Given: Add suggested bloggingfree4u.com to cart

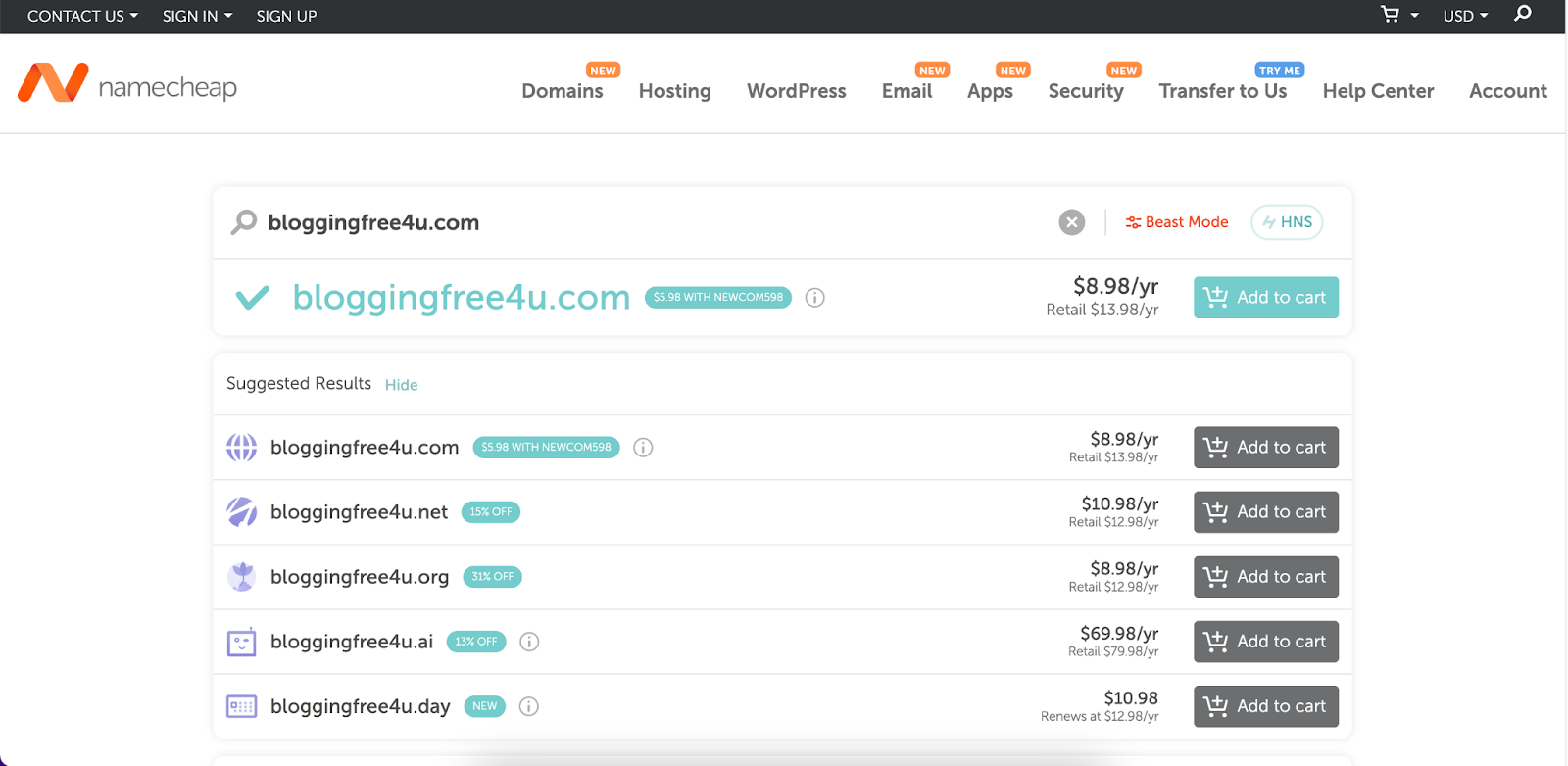Looking at the screenshot, I should 1266,448.
